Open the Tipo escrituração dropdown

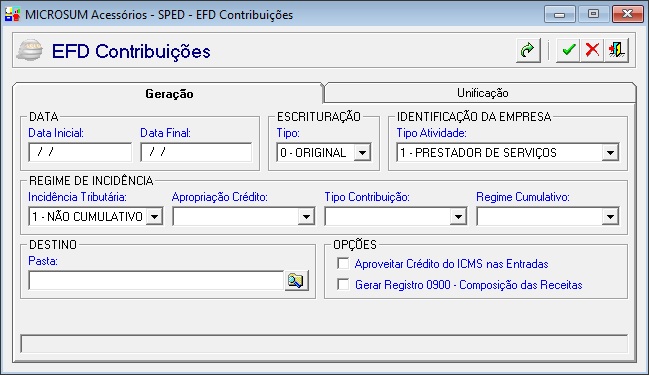(362, 153)
